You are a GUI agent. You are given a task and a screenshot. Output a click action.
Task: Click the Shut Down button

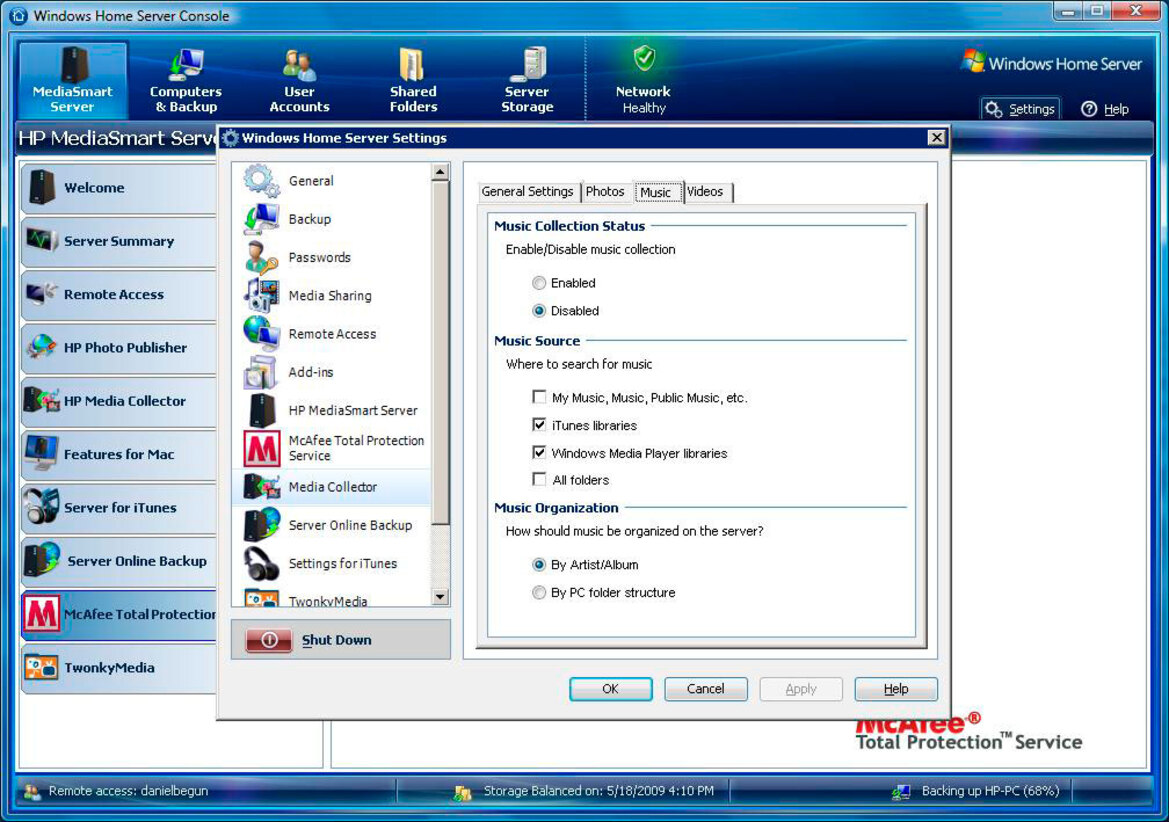(341, 639)
